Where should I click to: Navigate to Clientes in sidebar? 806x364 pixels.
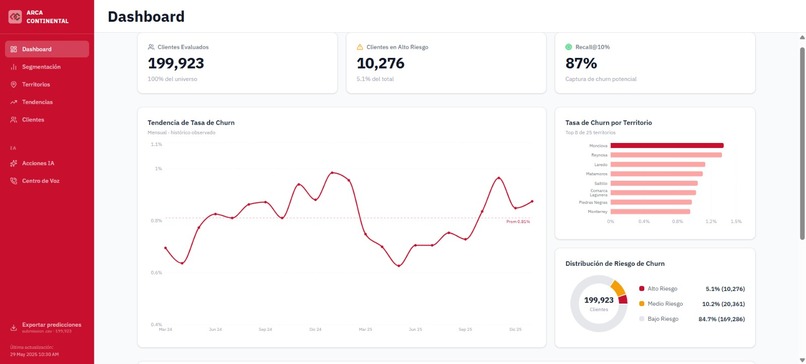[47, 119]
